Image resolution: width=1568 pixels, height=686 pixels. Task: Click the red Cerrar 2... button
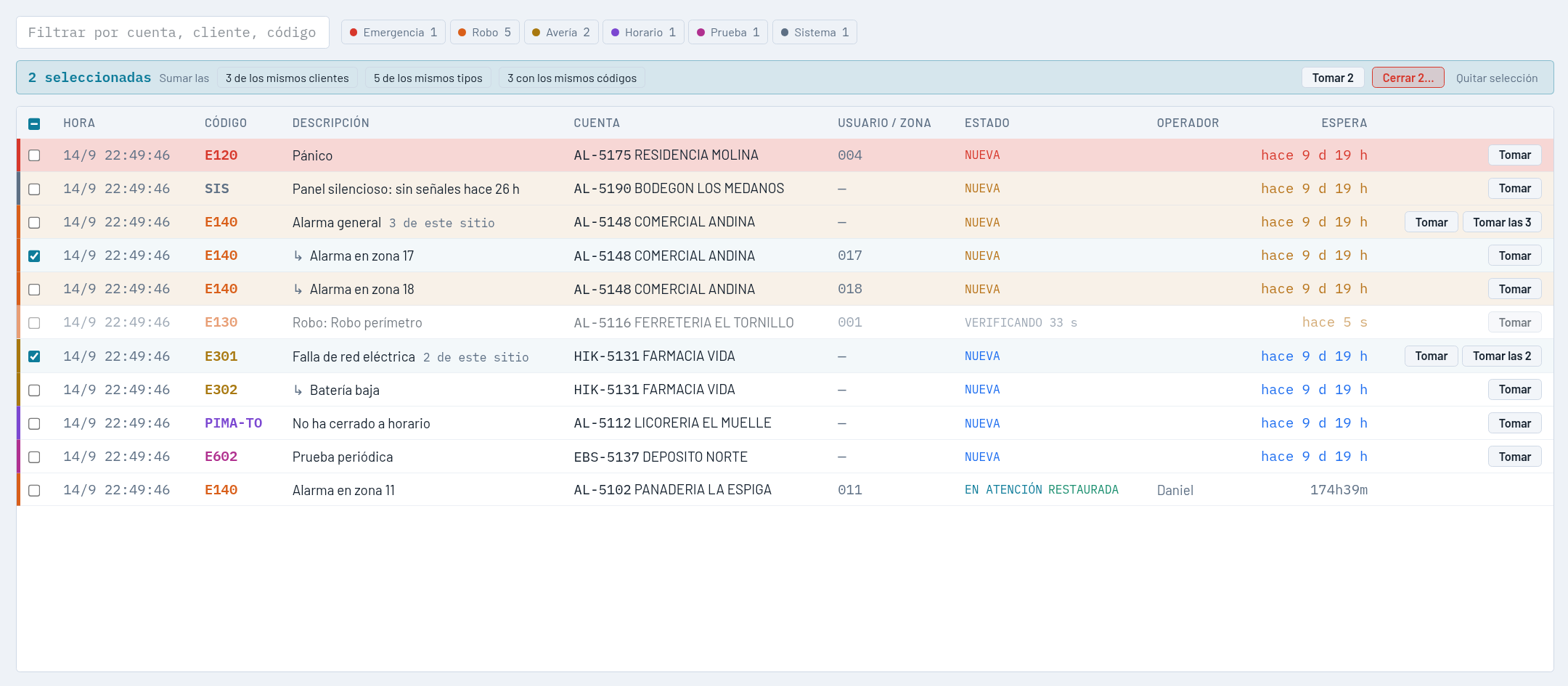1408,78
